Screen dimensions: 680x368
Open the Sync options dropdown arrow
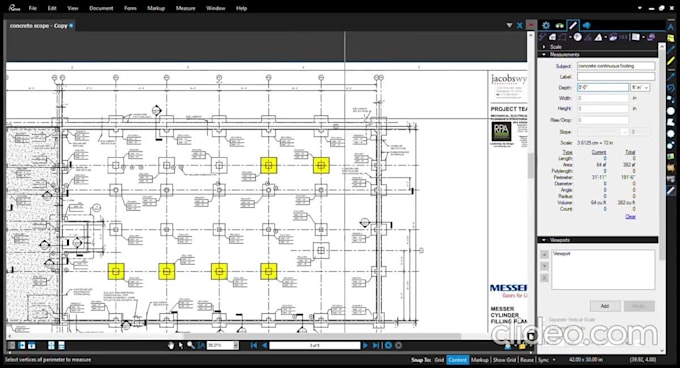click(554, 360)
